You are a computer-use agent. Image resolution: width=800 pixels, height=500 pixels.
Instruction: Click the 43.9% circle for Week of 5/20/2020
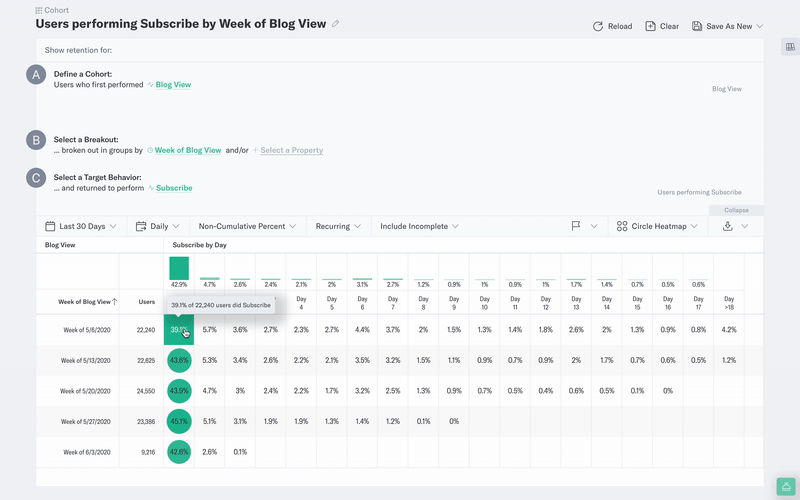tap(179, 391)
